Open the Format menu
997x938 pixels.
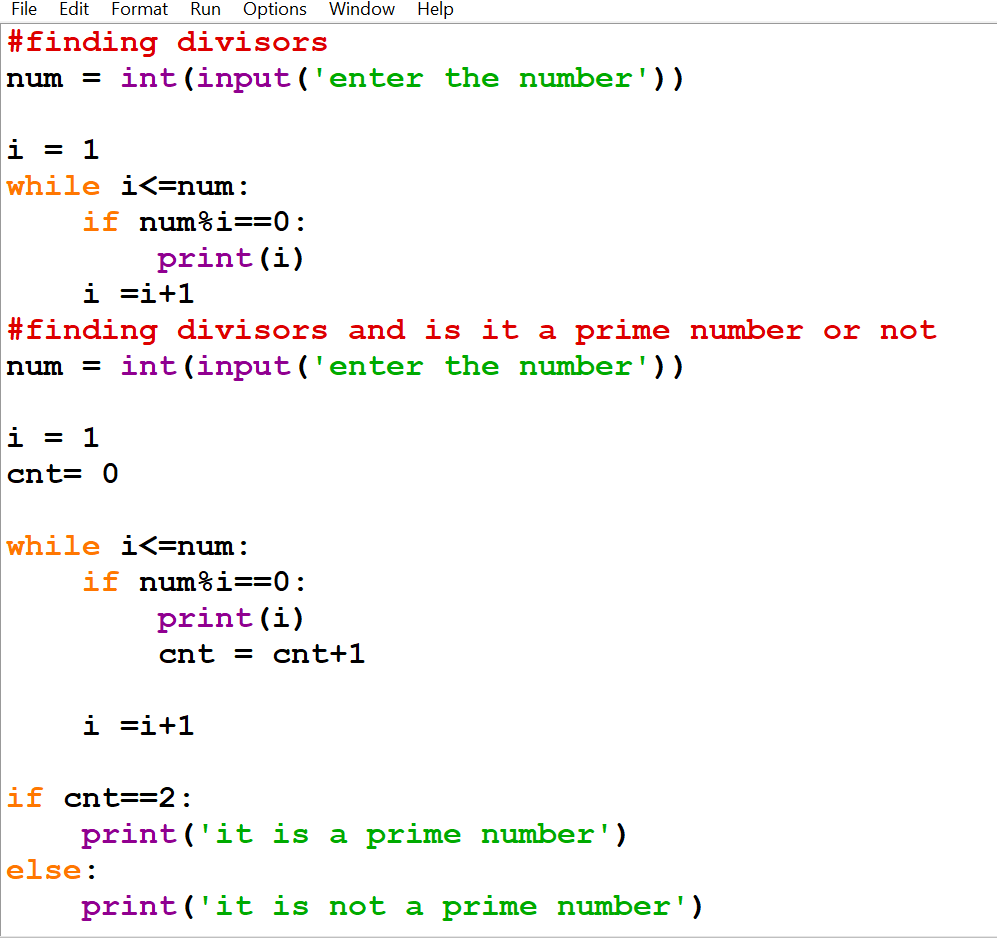[x=139, y=10]
